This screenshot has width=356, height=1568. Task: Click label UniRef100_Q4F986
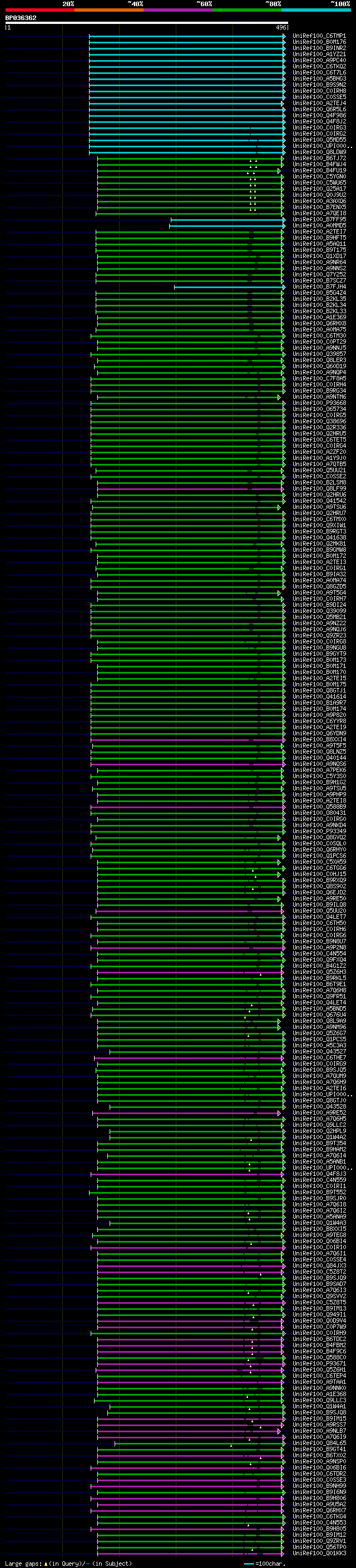coord(319,115)
